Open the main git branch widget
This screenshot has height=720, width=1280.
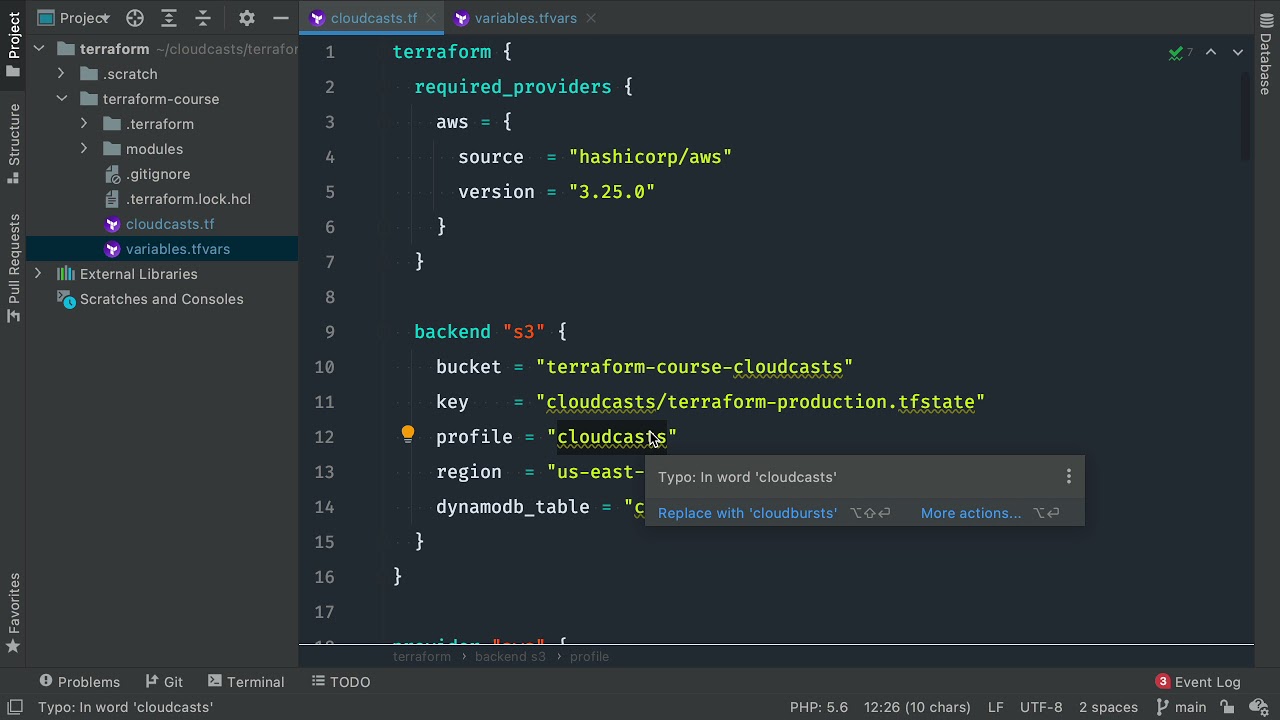tap(1181, 707)
